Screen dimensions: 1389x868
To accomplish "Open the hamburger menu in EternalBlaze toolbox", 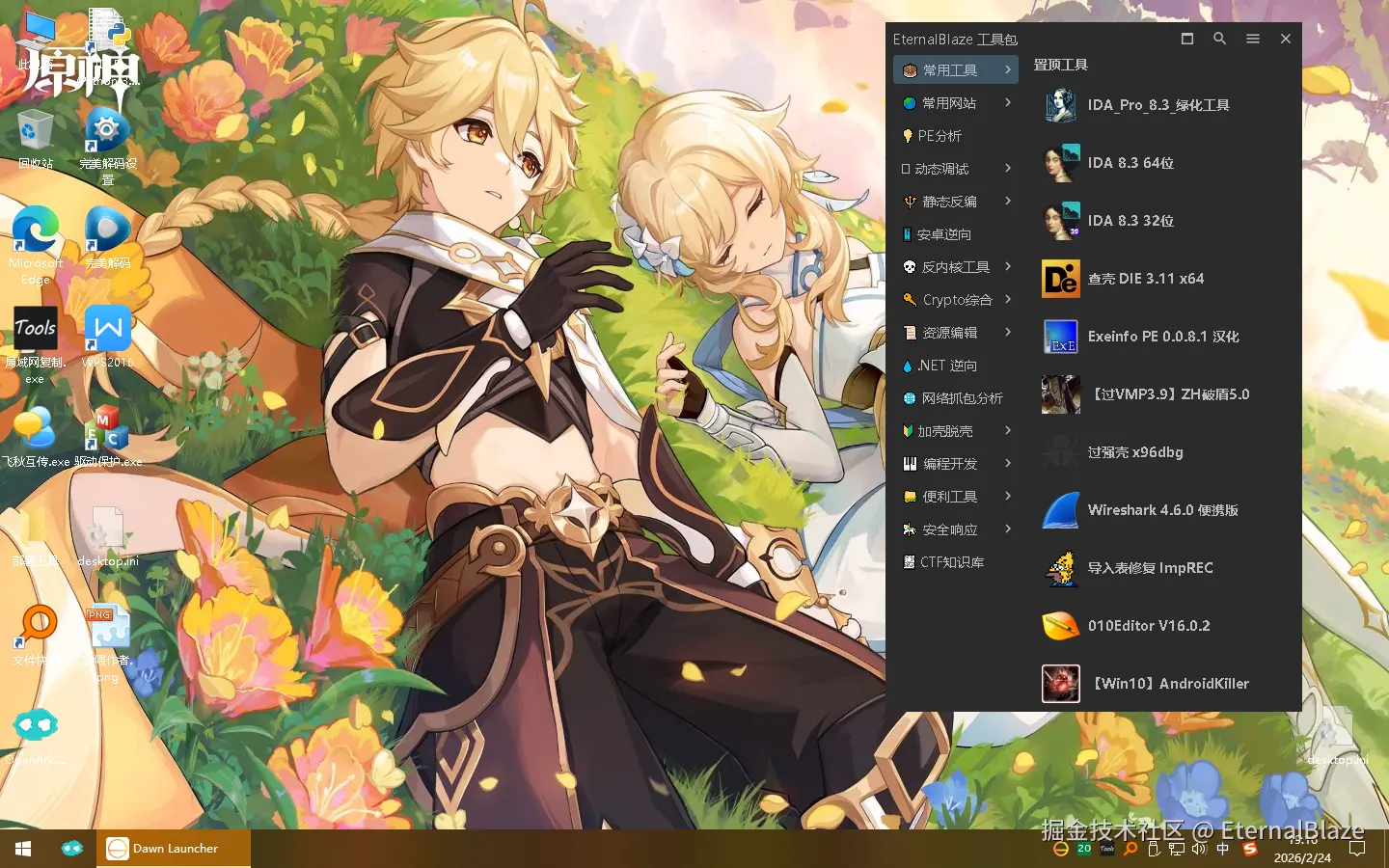I will [1253, 39].
